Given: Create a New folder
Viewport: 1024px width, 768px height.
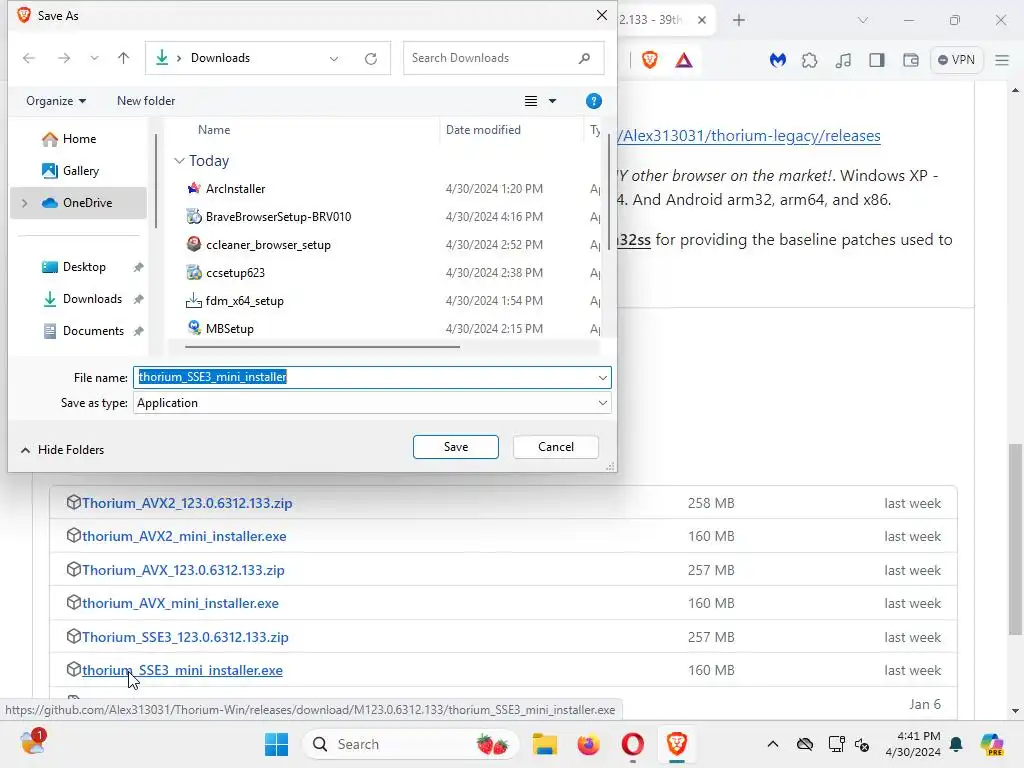Looking at the screenshot, I should click(146, 101).
